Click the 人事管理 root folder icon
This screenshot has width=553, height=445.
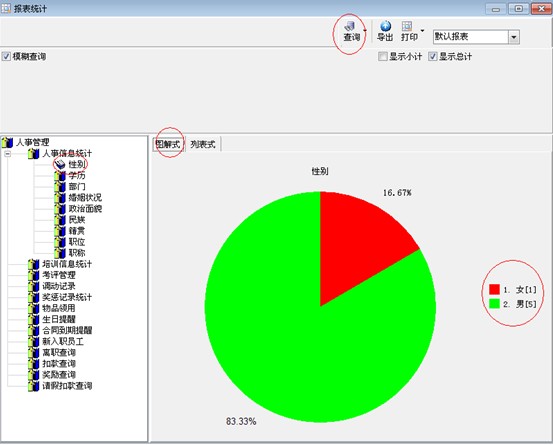tap(7, 142)
